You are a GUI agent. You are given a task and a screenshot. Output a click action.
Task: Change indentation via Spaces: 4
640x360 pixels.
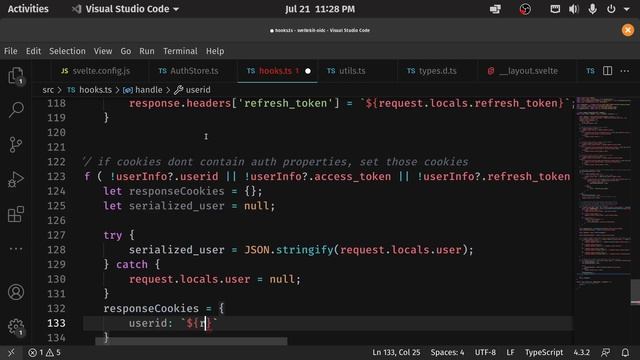tap(447, 352)
